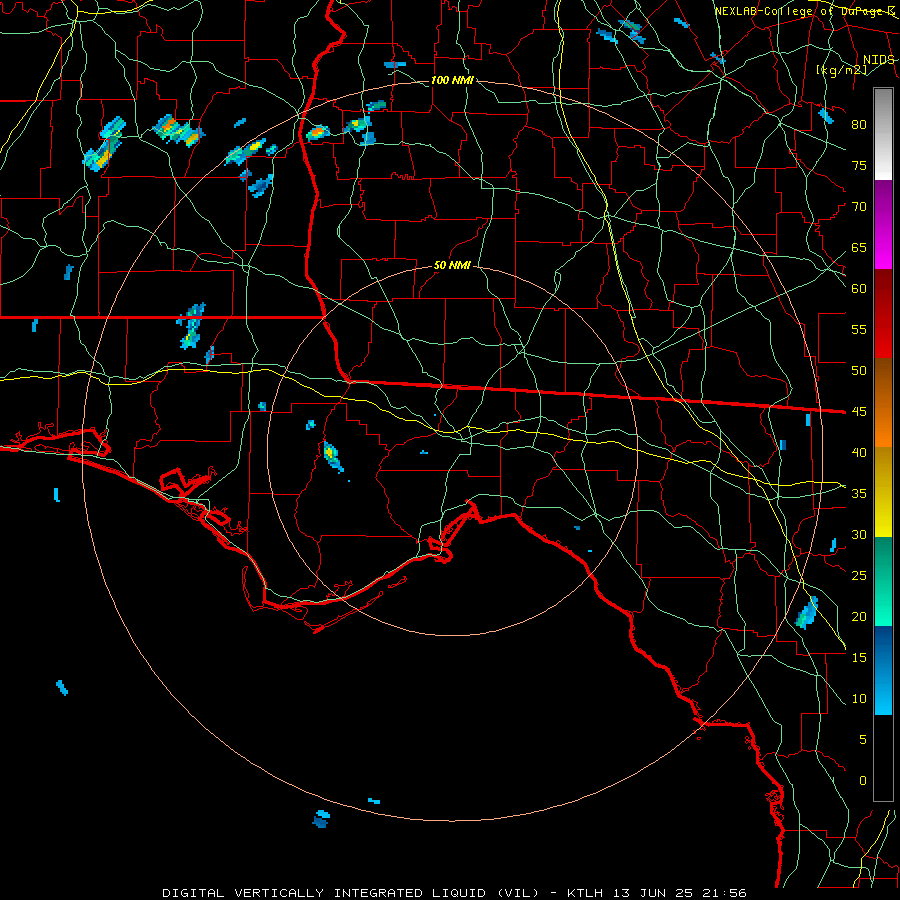Click the [kg/m2] units label
The height and width of the screenshot is (900, 900).
[x=841, y=70]
